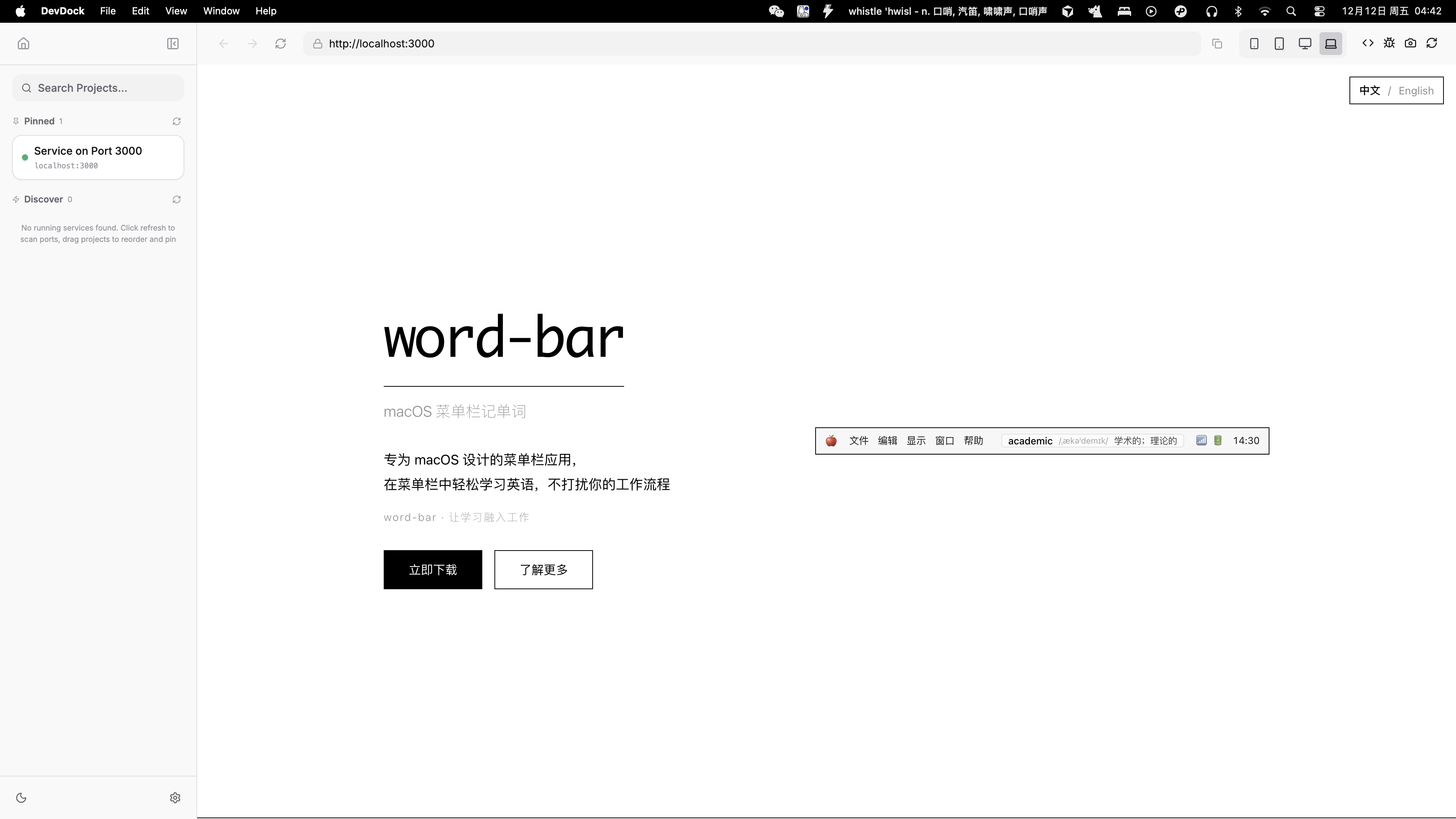Open the code view icon

pos(1368,43)
